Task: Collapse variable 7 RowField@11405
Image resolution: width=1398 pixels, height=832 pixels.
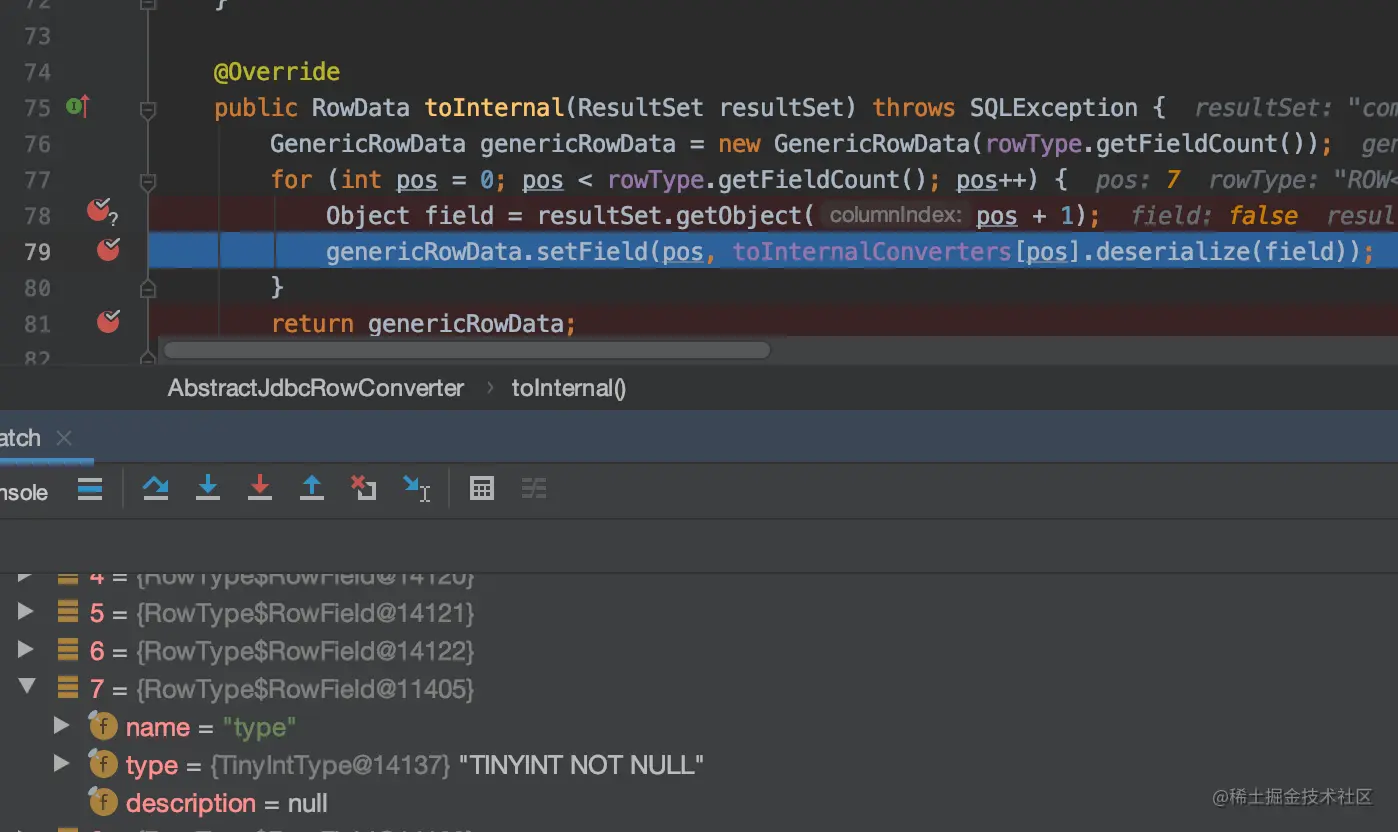Action: tap(27, 687)
